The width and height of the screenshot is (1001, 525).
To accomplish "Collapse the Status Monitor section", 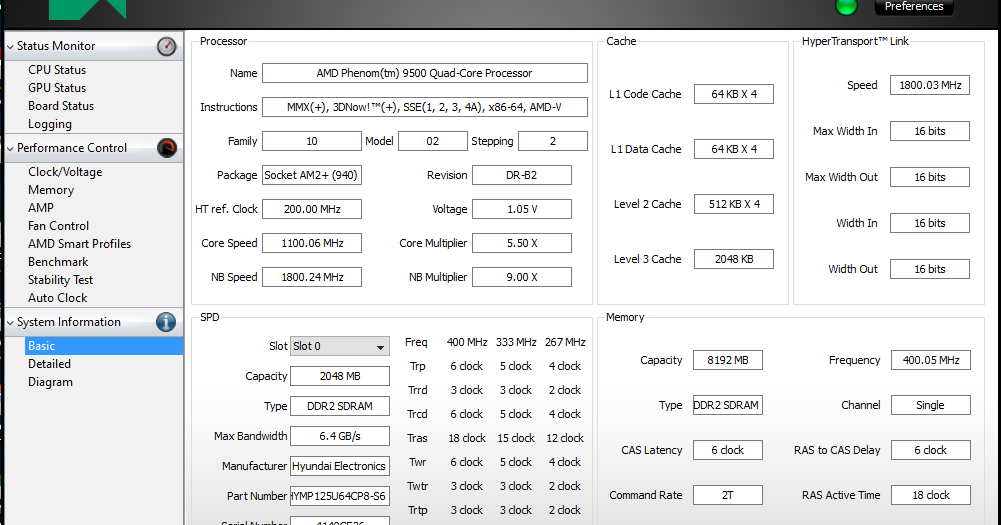I will pos(10,47).
